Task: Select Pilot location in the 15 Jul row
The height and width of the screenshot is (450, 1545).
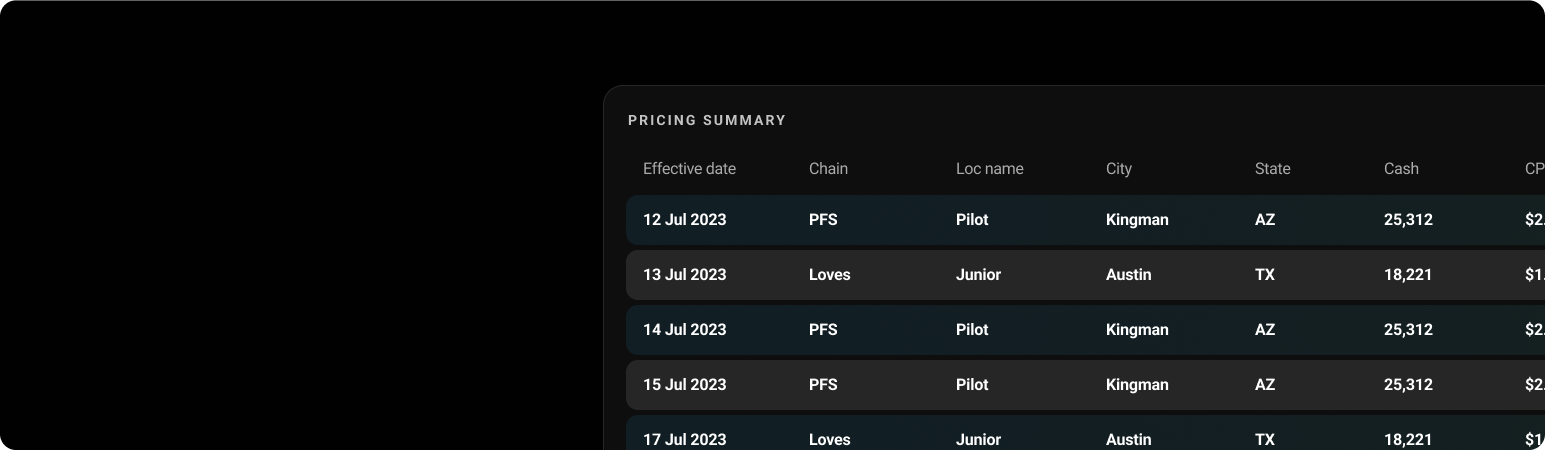Action: [x=972, y=385]
